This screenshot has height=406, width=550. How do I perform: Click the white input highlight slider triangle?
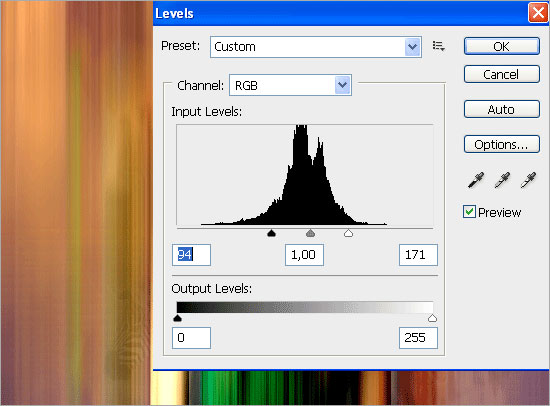348,233
